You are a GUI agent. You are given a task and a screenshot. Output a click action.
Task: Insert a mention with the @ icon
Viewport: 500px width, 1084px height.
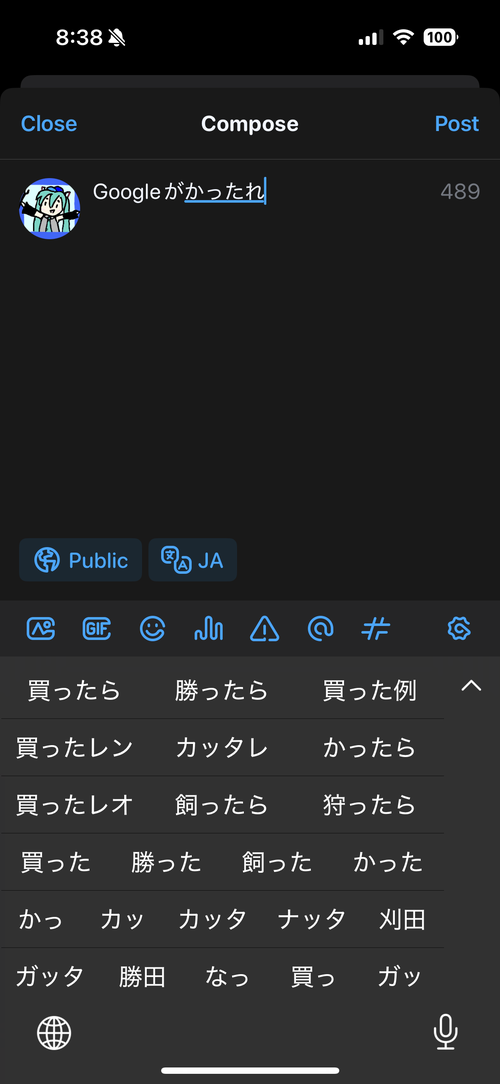point(320,628)
